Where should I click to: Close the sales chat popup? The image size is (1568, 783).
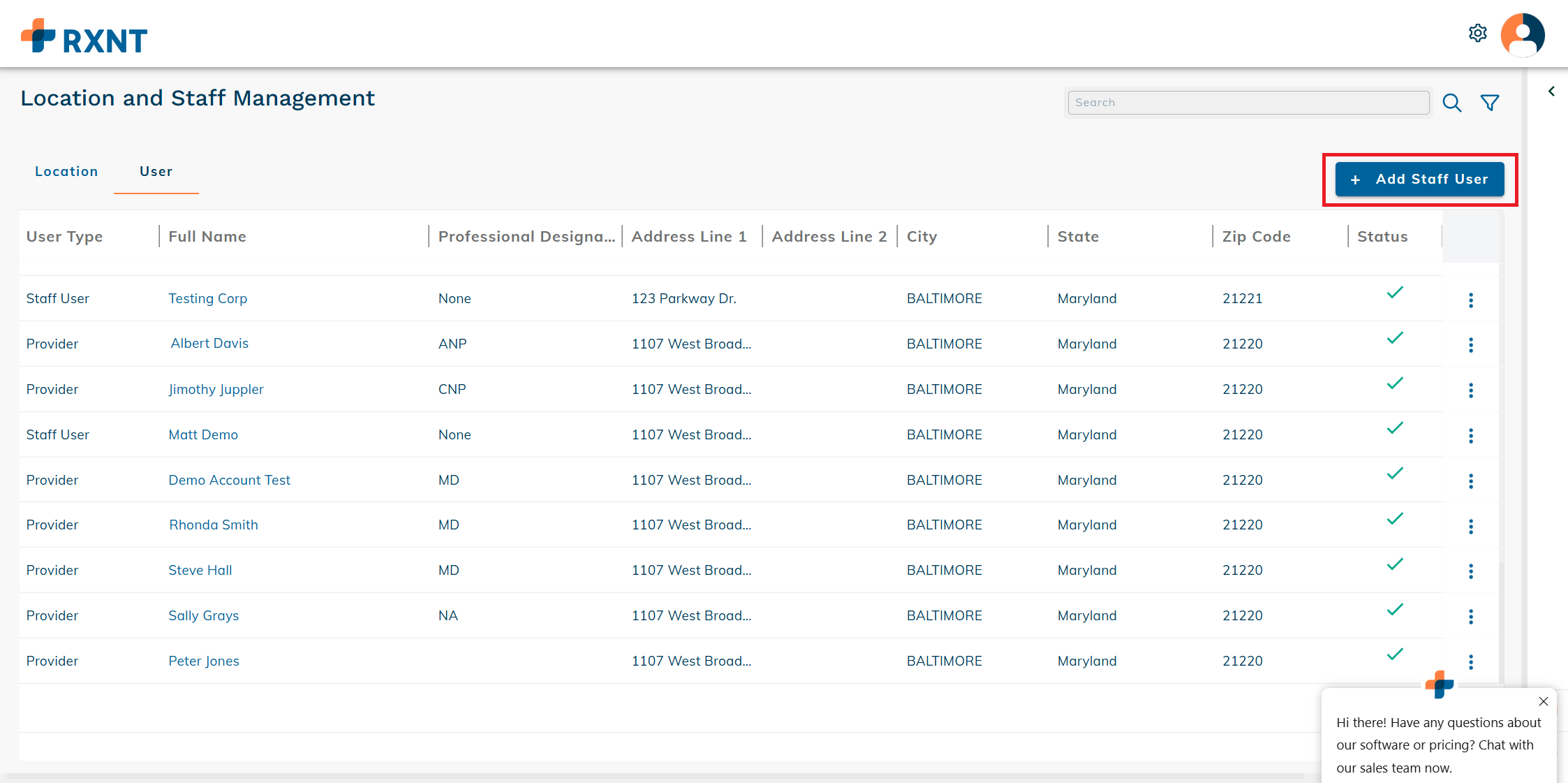point(1544,701)
